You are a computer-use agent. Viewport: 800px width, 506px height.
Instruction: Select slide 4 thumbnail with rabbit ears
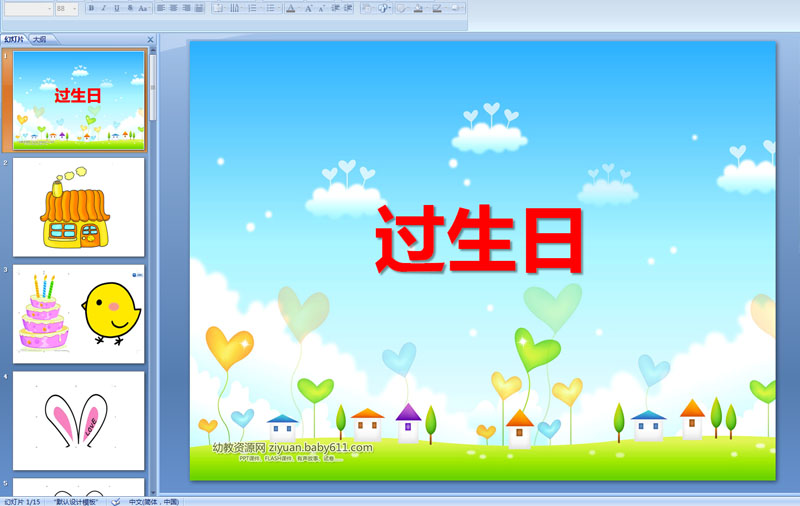tap(79, 421)
